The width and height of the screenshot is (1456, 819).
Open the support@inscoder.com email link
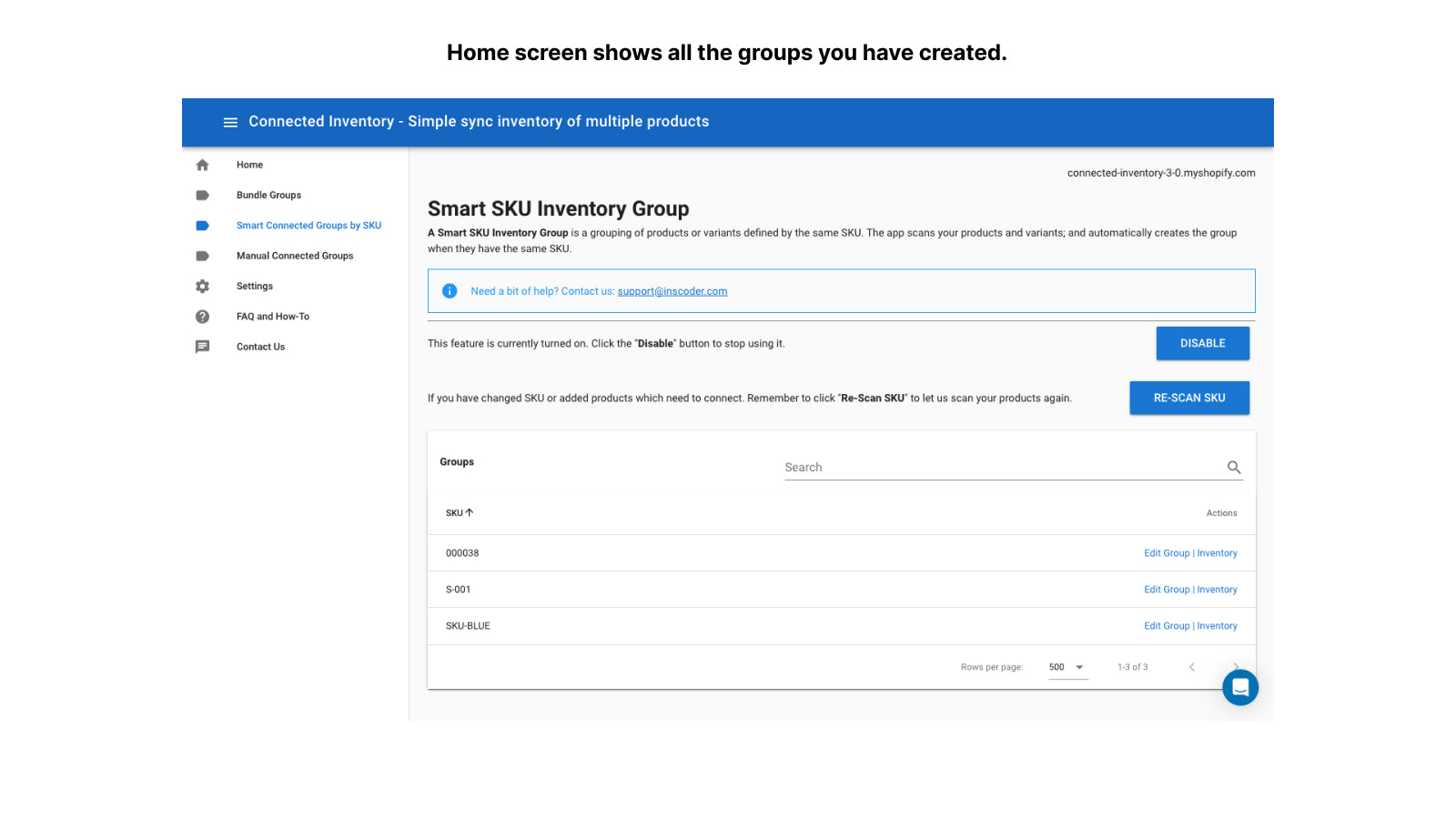[672, 291]
